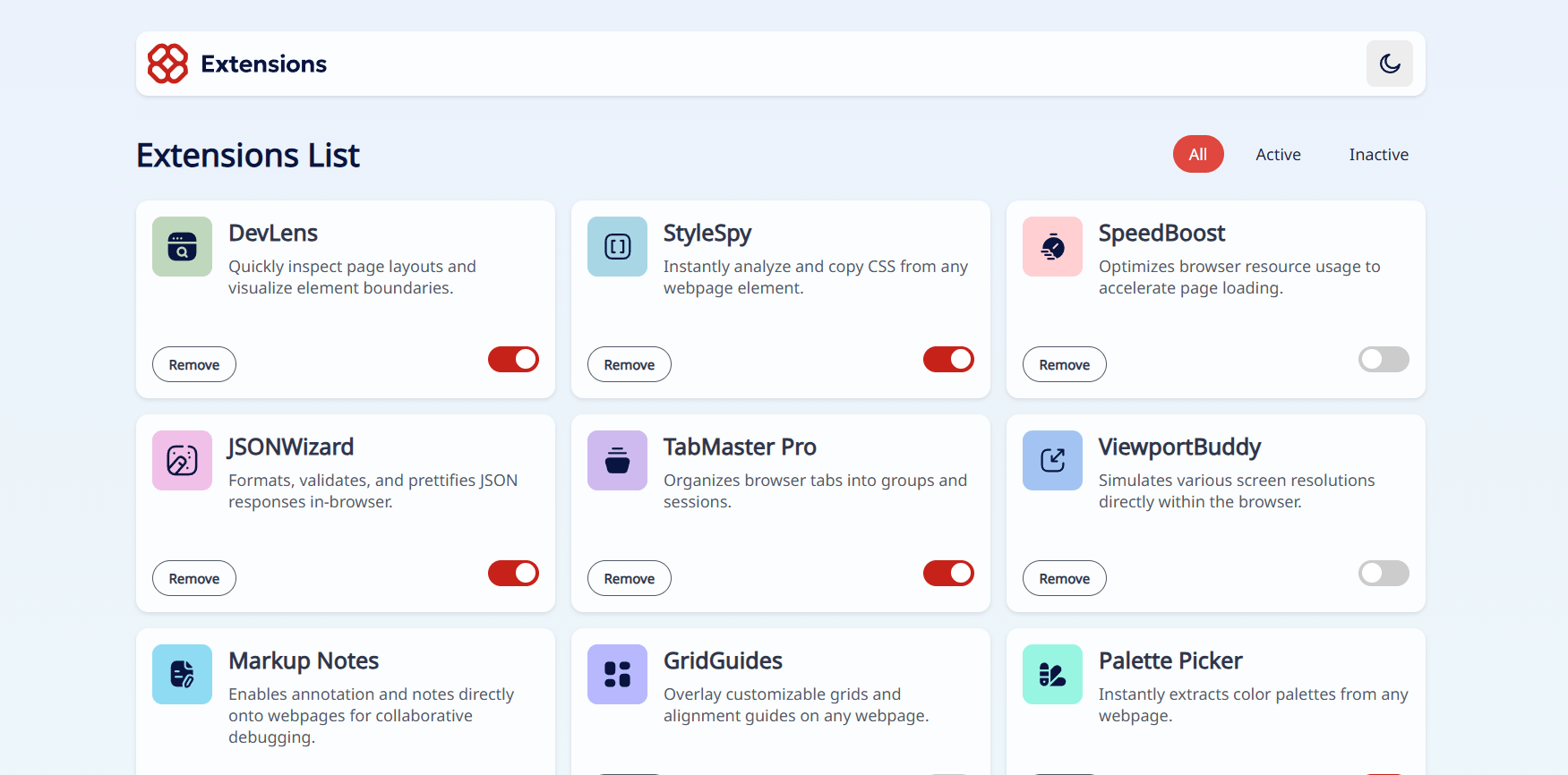Click the JSONWizard title text
The height and width of the screenshot is (775, 1568).
tap(290, 447)
